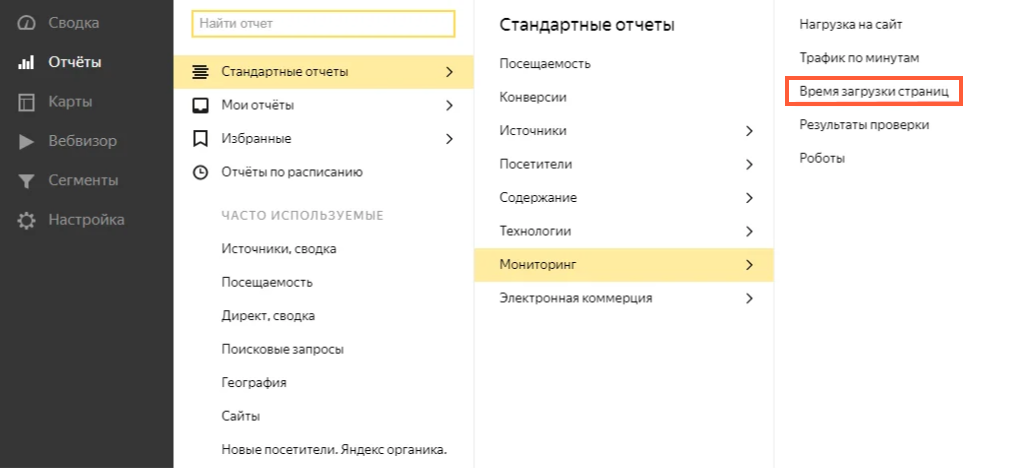Select the Источники category

[624, 131]
